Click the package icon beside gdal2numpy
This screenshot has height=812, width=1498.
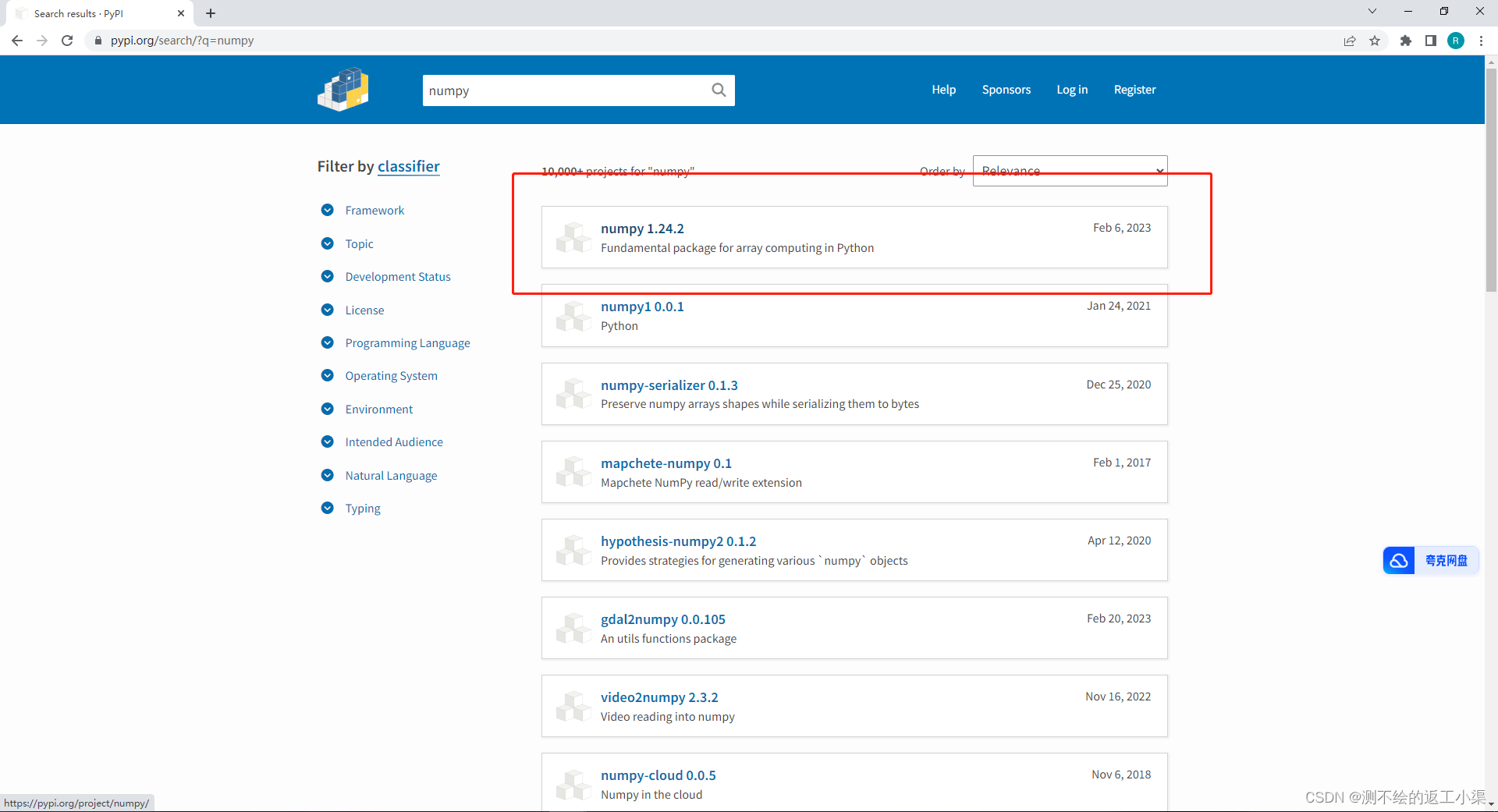pos(573,627)
